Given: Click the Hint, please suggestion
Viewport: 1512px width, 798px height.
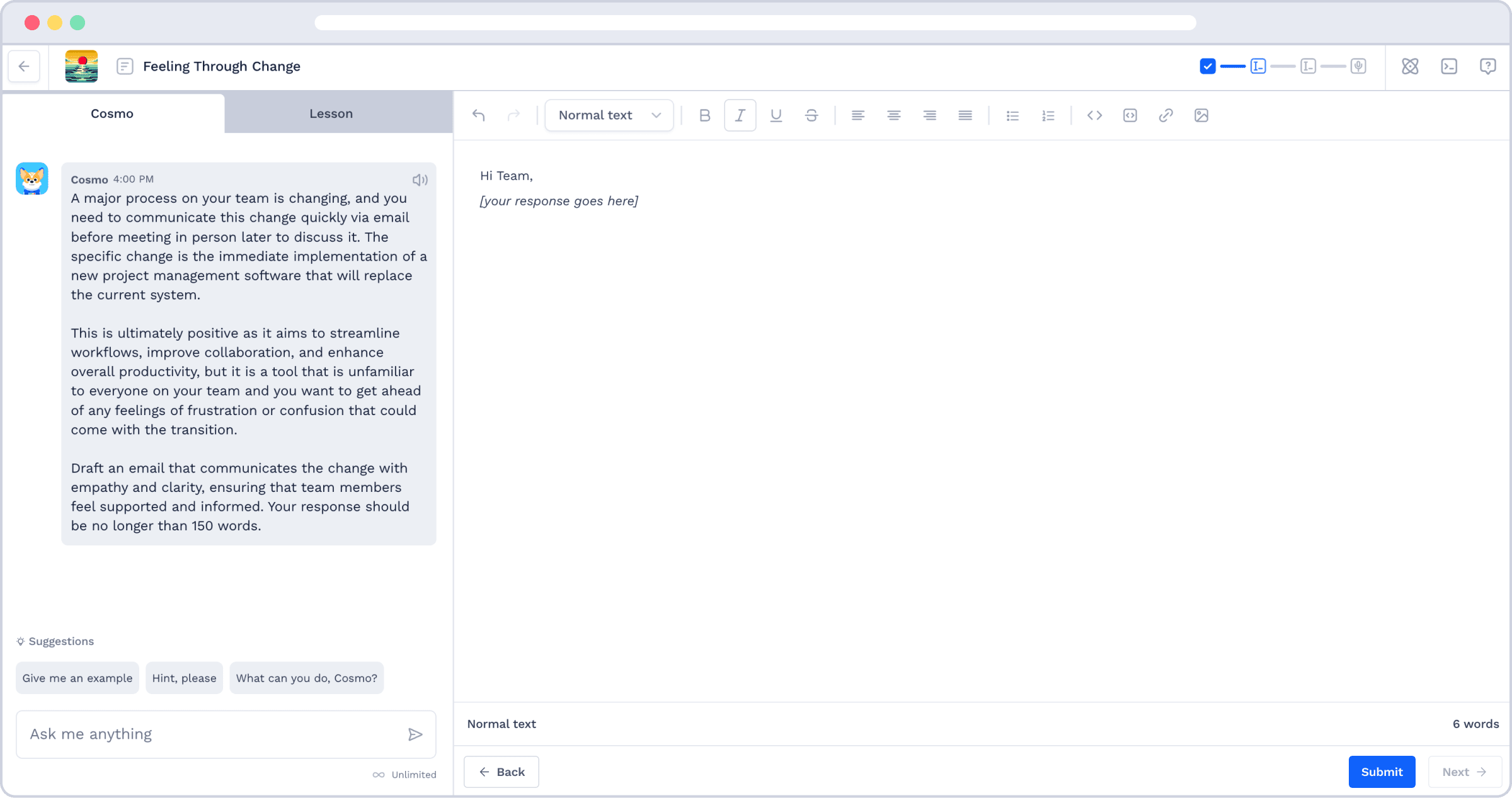Looking at the screenshot, I should click(x=184, y=678).
